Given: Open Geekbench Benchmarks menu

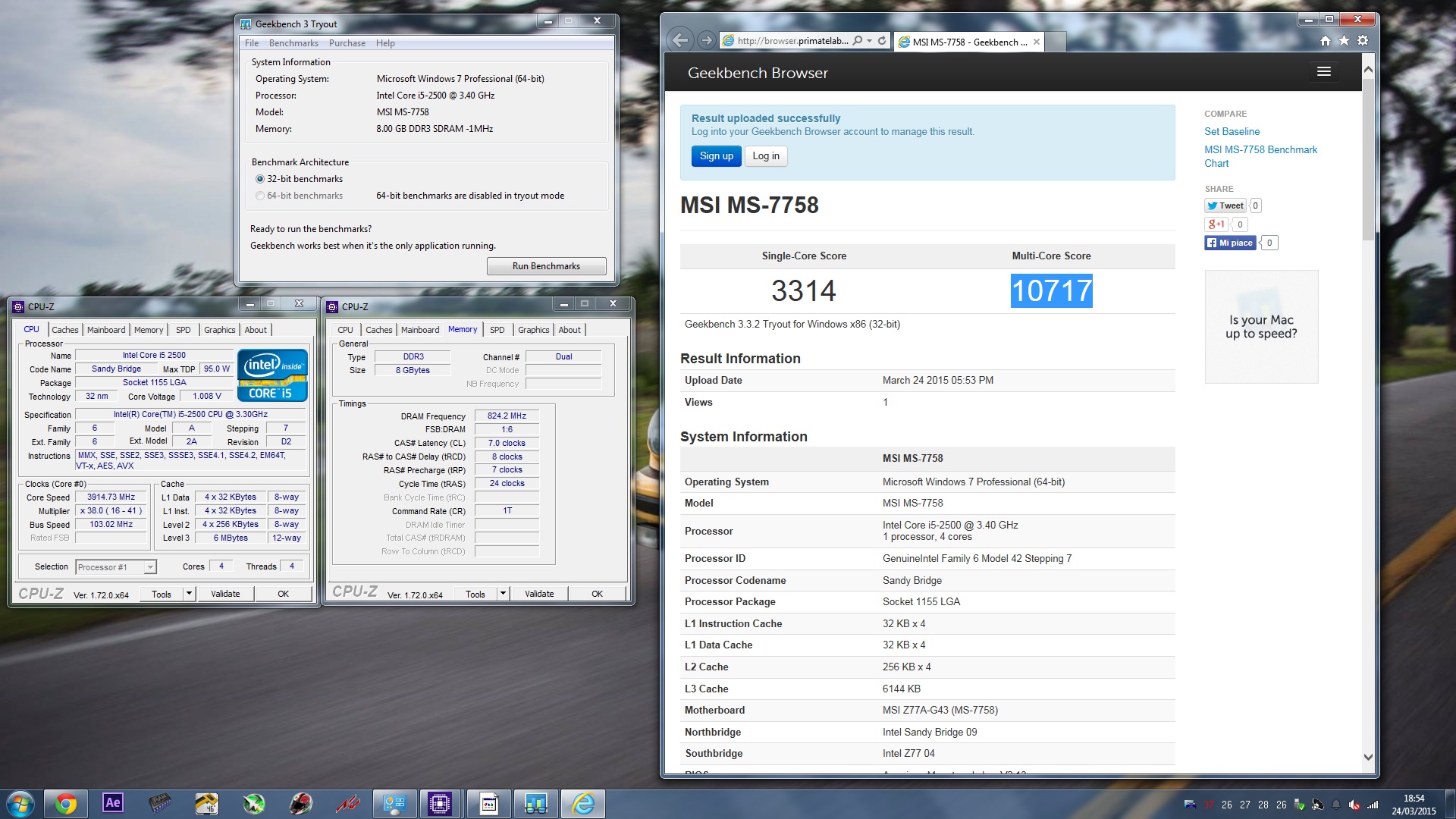Looking at the screenshot, I should 293,43.
